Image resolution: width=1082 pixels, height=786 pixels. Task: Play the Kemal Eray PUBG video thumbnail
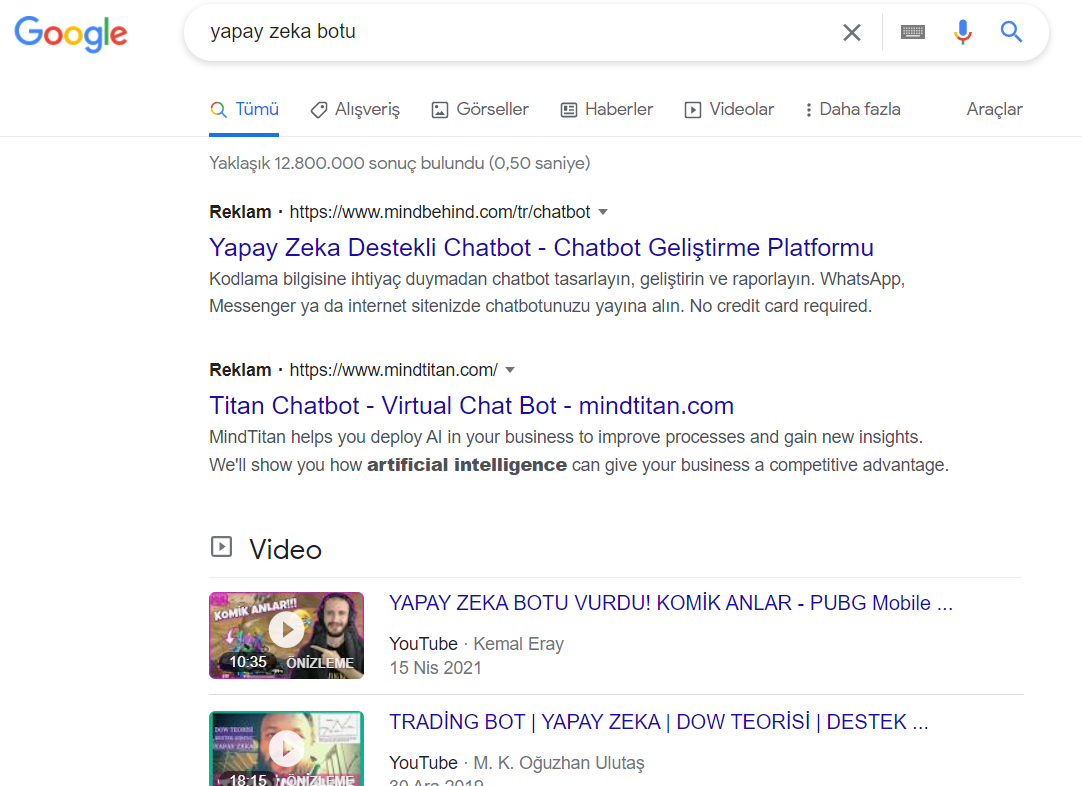click(x=286, y=636)
